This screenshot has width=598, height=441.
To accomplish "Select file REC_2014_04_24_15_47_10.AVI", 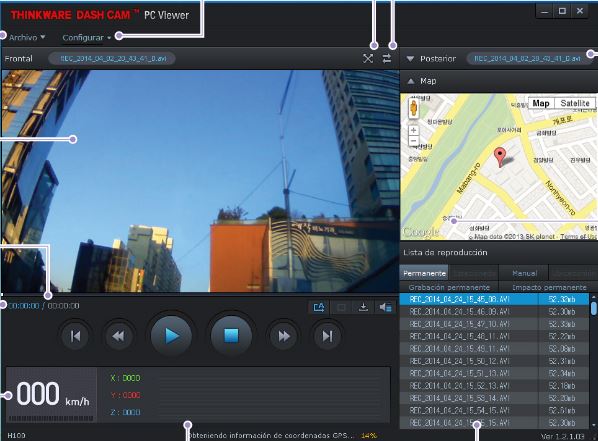I will click(x=494, y=324).
